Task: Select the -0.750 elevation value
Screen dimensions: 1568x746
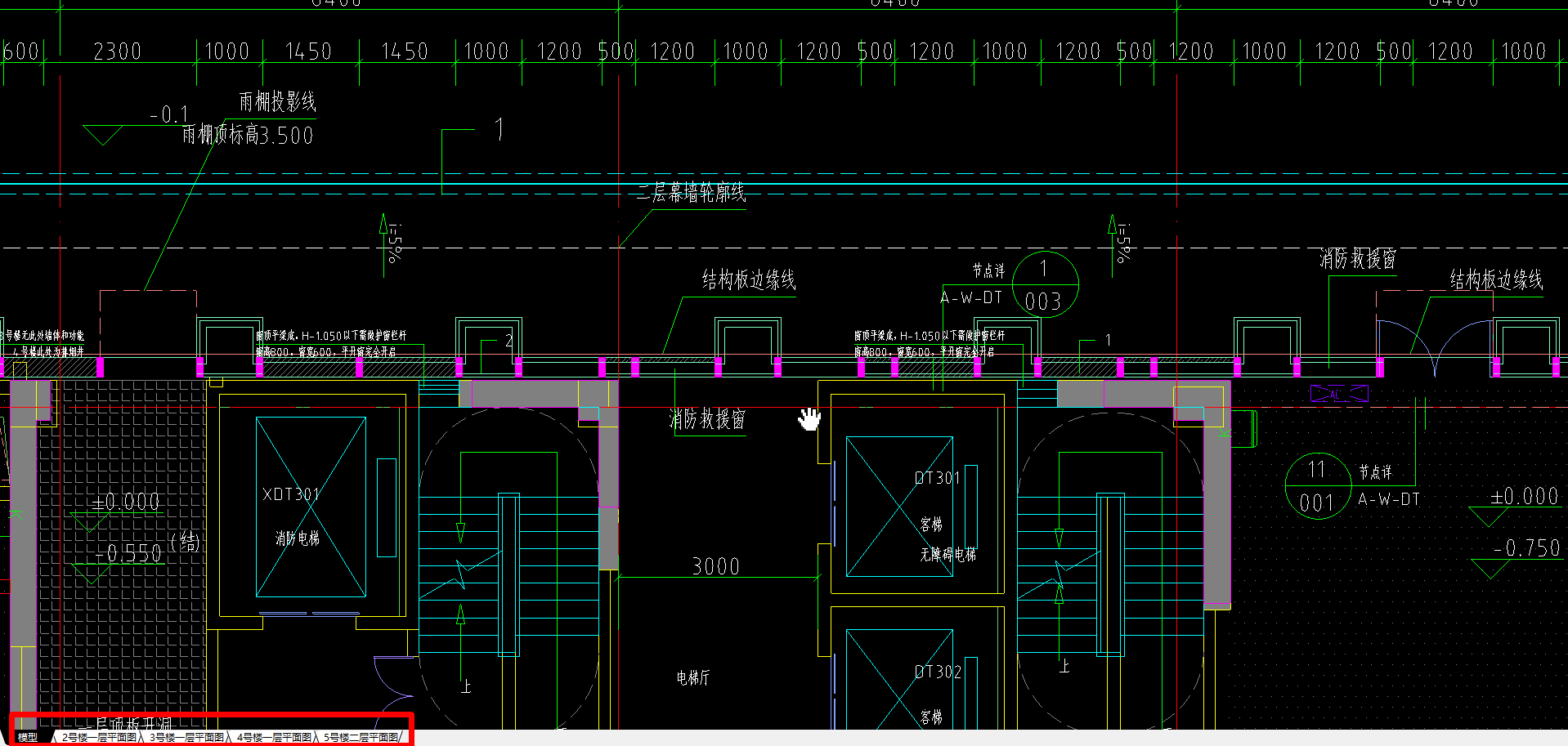Action: (x=1526, y=547)
